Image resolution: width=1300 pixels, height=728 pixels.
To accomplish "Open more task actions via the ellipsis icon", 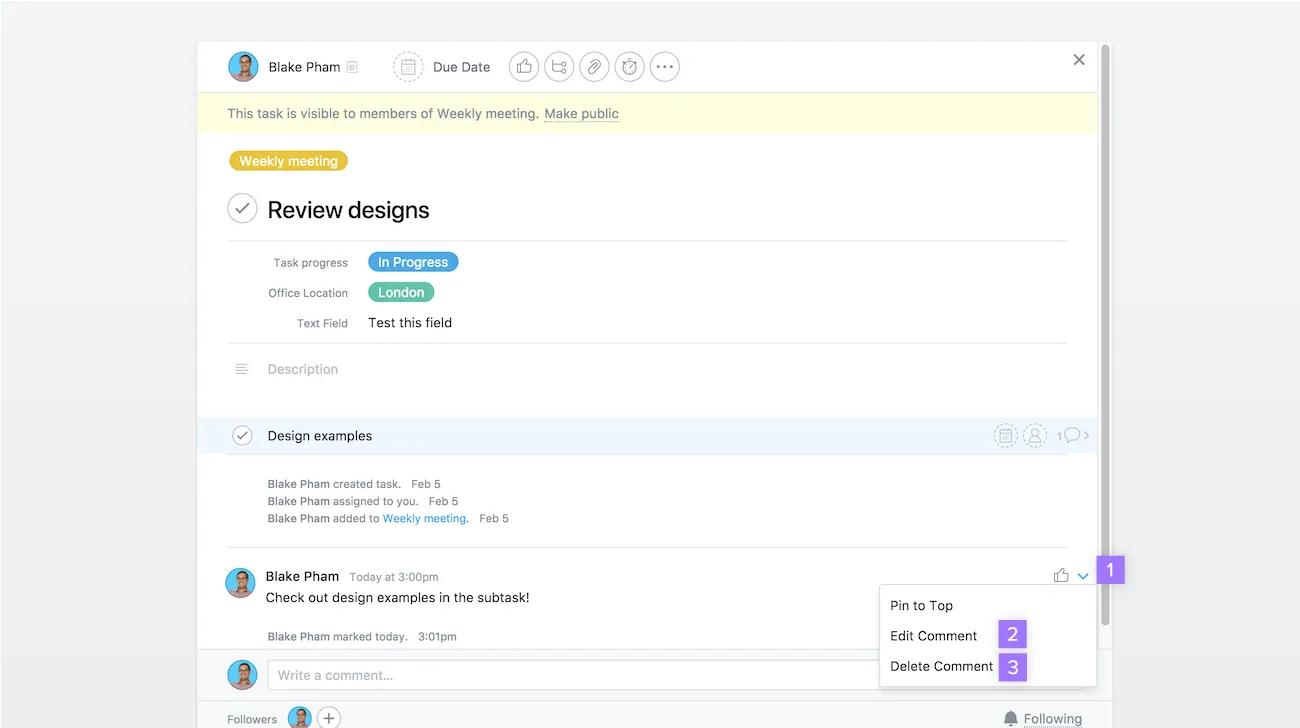I will pyautogui.click(x=664, y=66).
